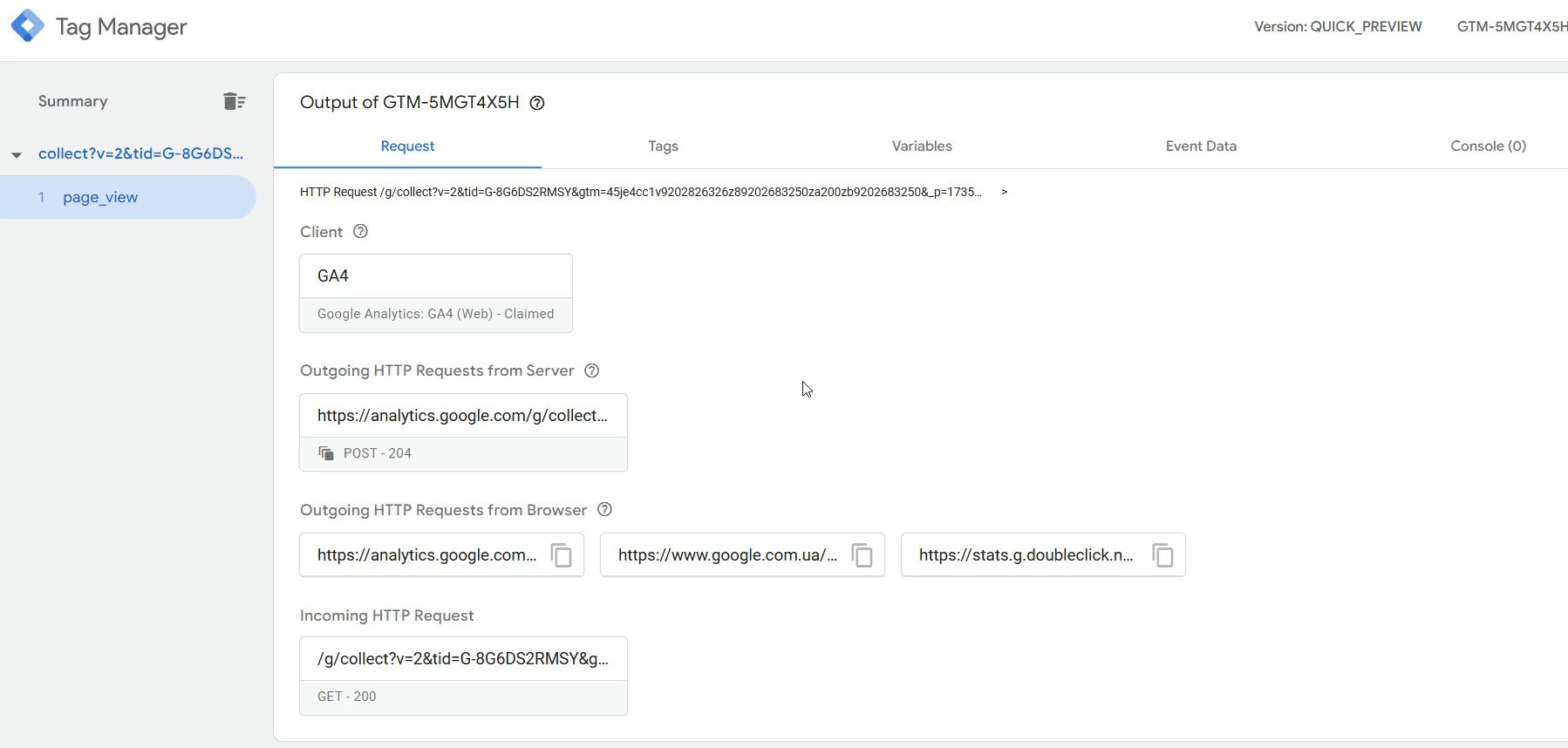The width and height of the screenshot is (1568, 748).
Task: Show the Console (0) tab
Action: [x=1487, y=146]
